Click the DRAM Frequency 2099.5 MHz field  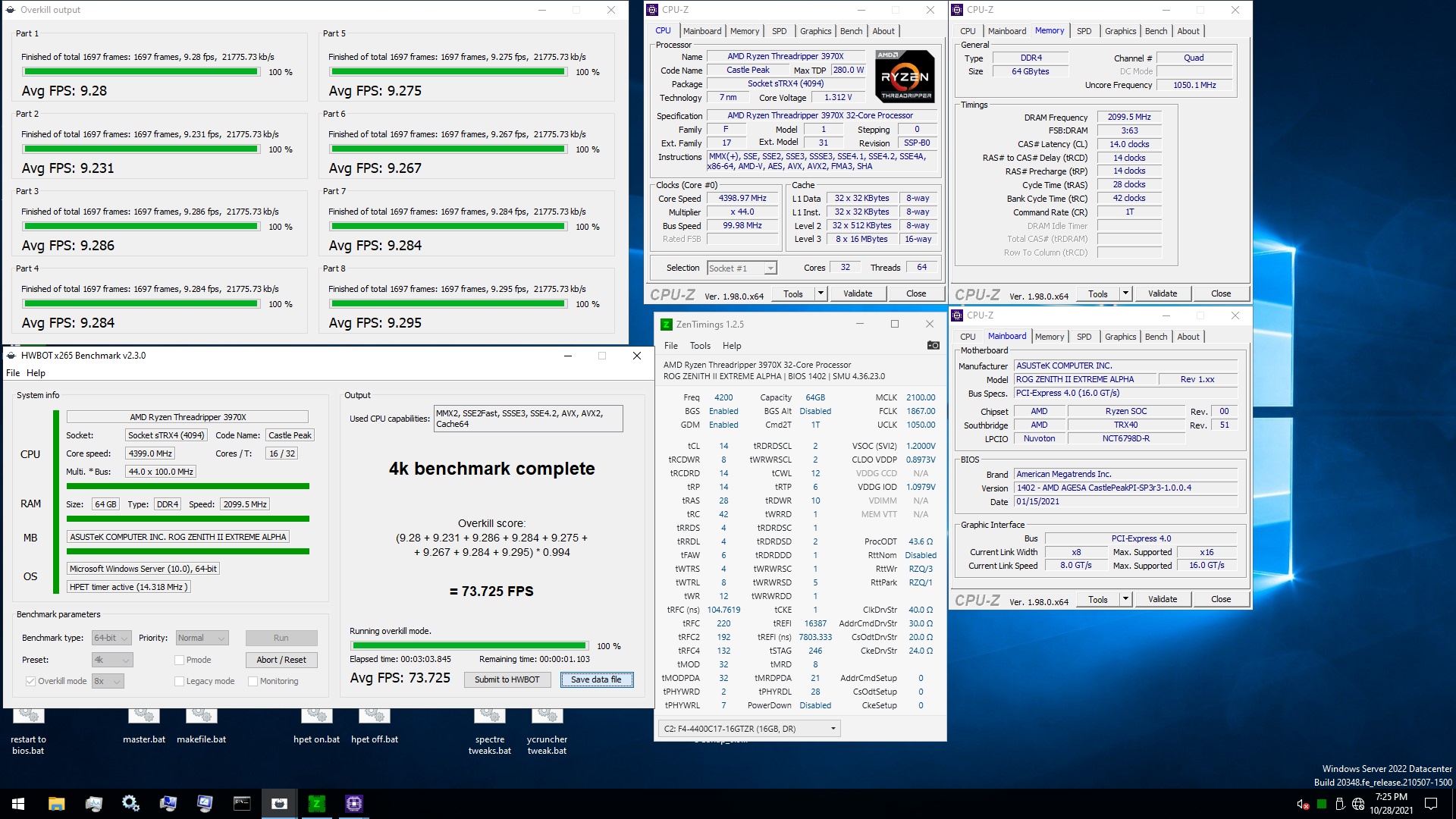(x=1129, y=117)
